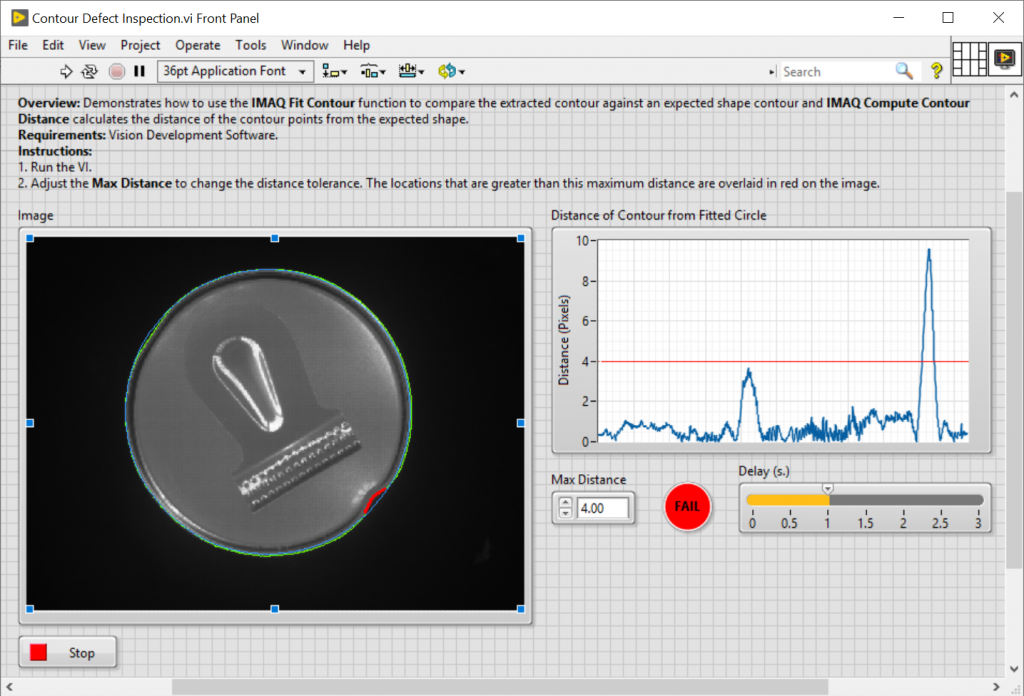
Task: Click the VI icon in top-right corner
Action: pos(1003,59)
